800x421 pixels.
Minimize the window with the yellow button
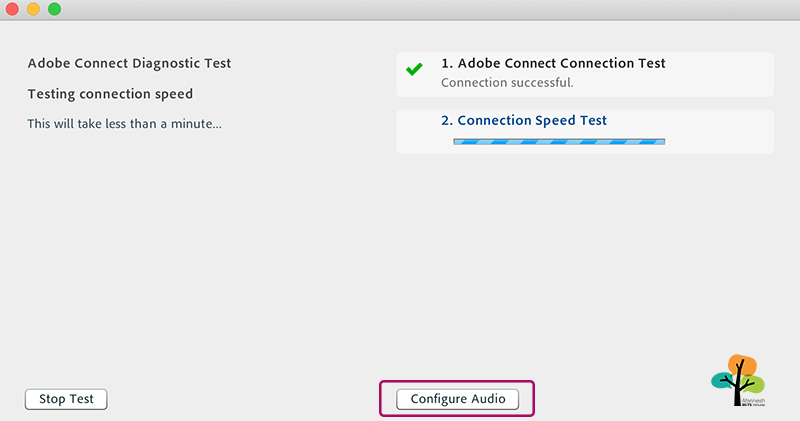[x=33, y=9]
